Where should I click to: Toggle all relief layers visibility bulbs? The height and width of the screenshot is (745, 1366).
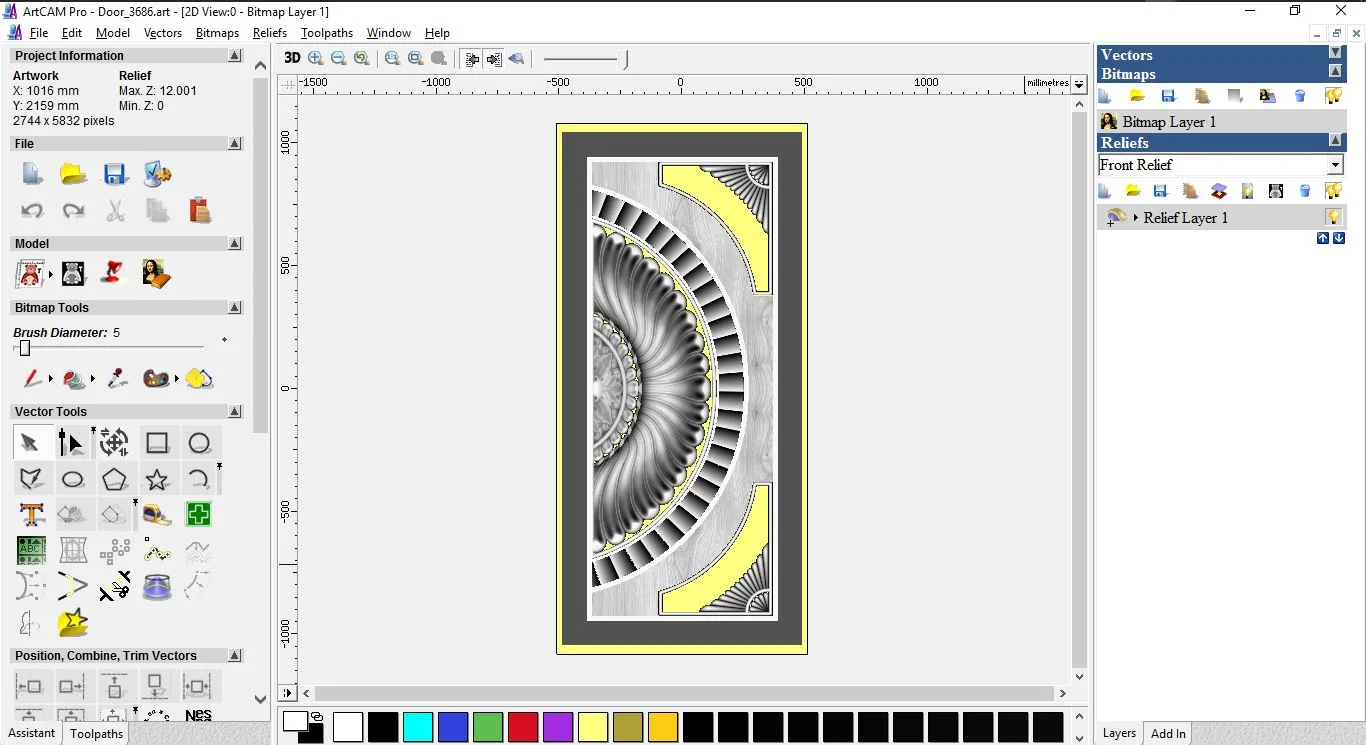click(1333, 190)
